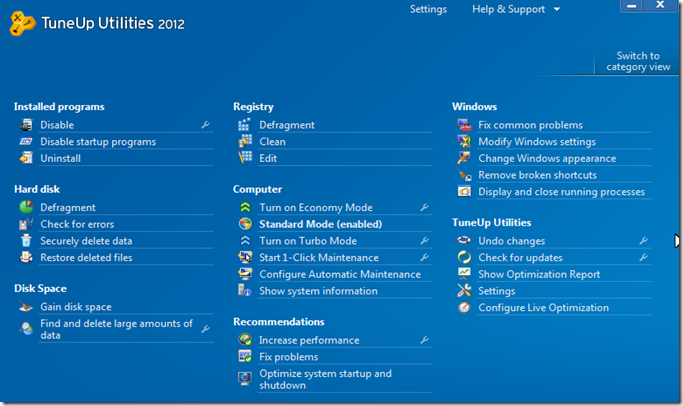This screenshot has width=683, height=406.
Task: Click the blue Turbo Mode chevron icon
Action: tap(245, 240)
